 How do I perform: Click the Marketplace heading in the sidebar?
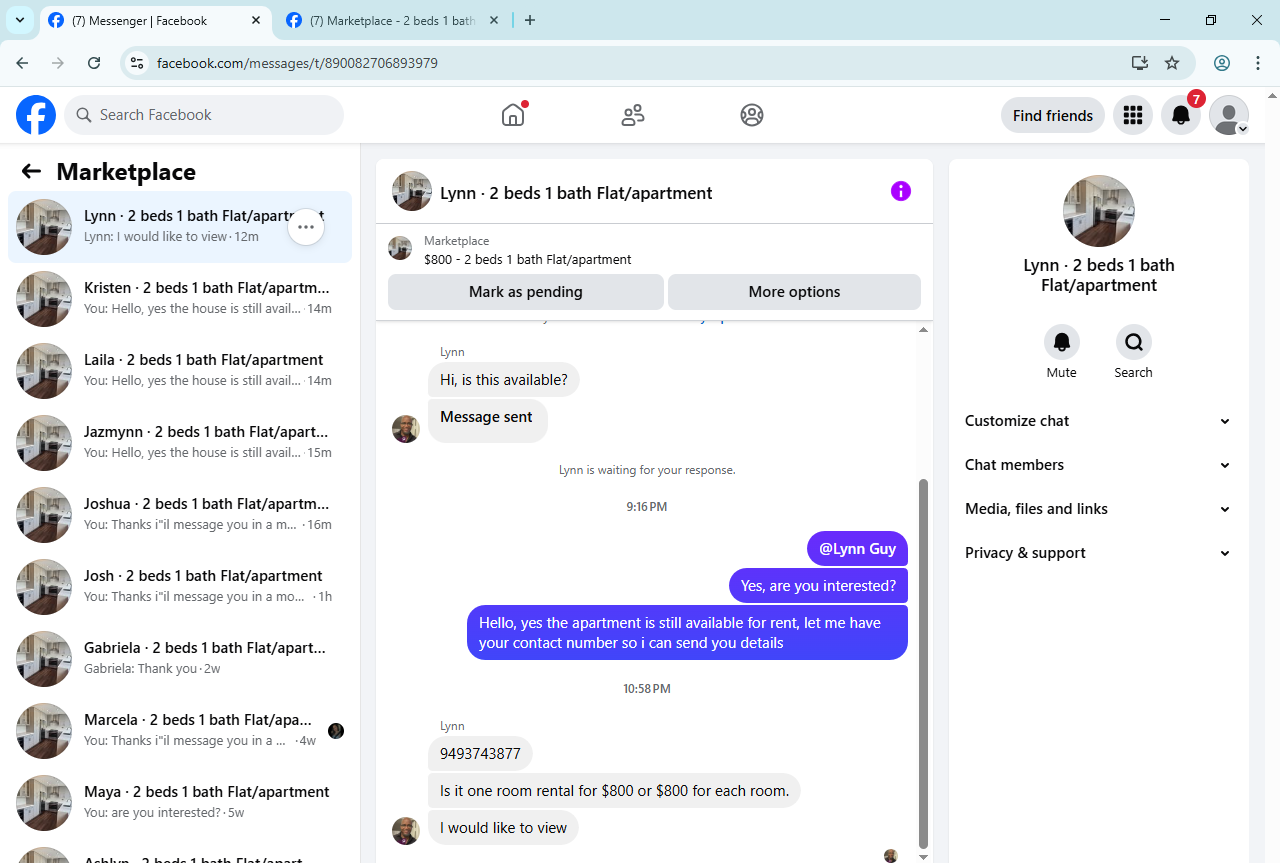126,172
